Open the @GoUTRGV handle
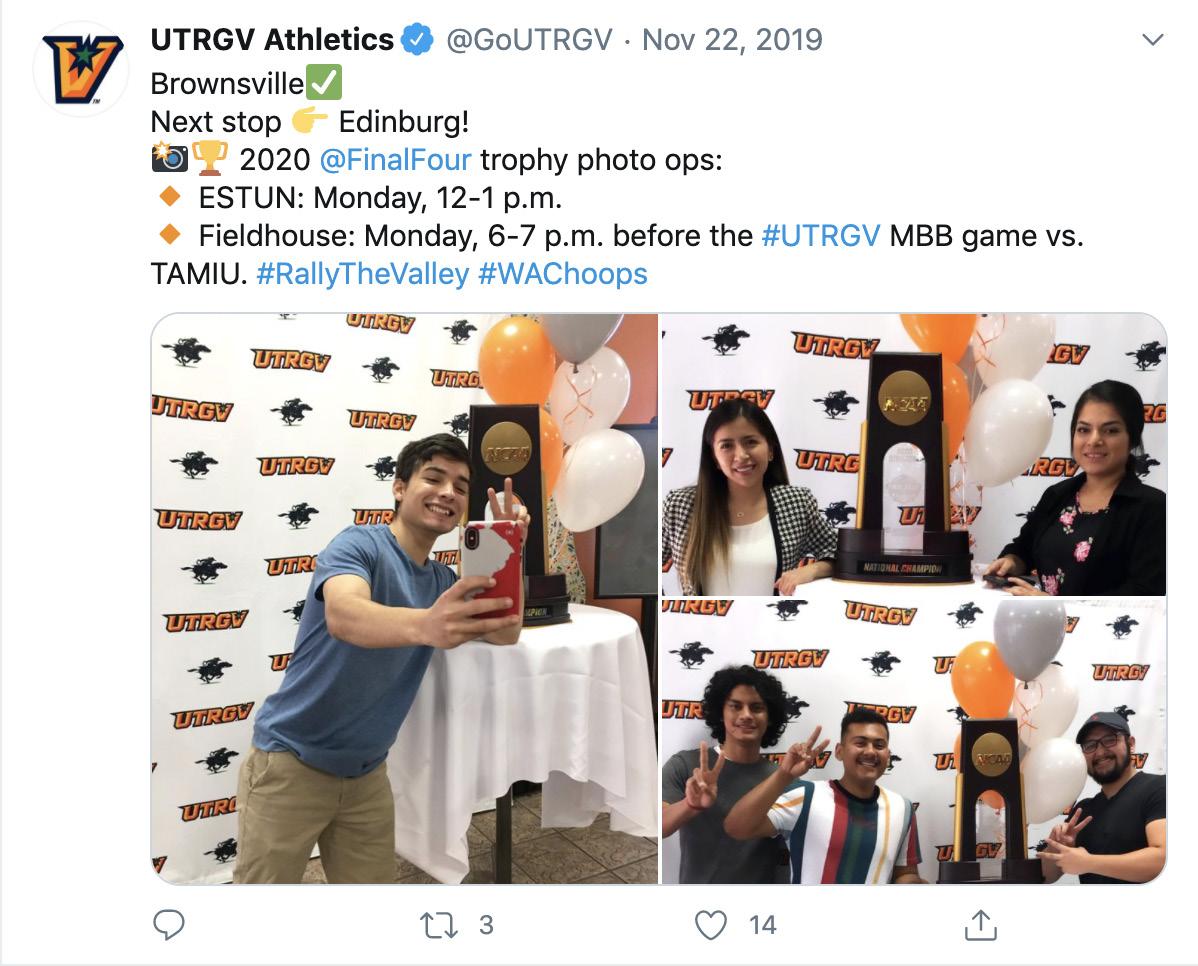This screenshot has height=966, width=1198. tap(529, 40)
